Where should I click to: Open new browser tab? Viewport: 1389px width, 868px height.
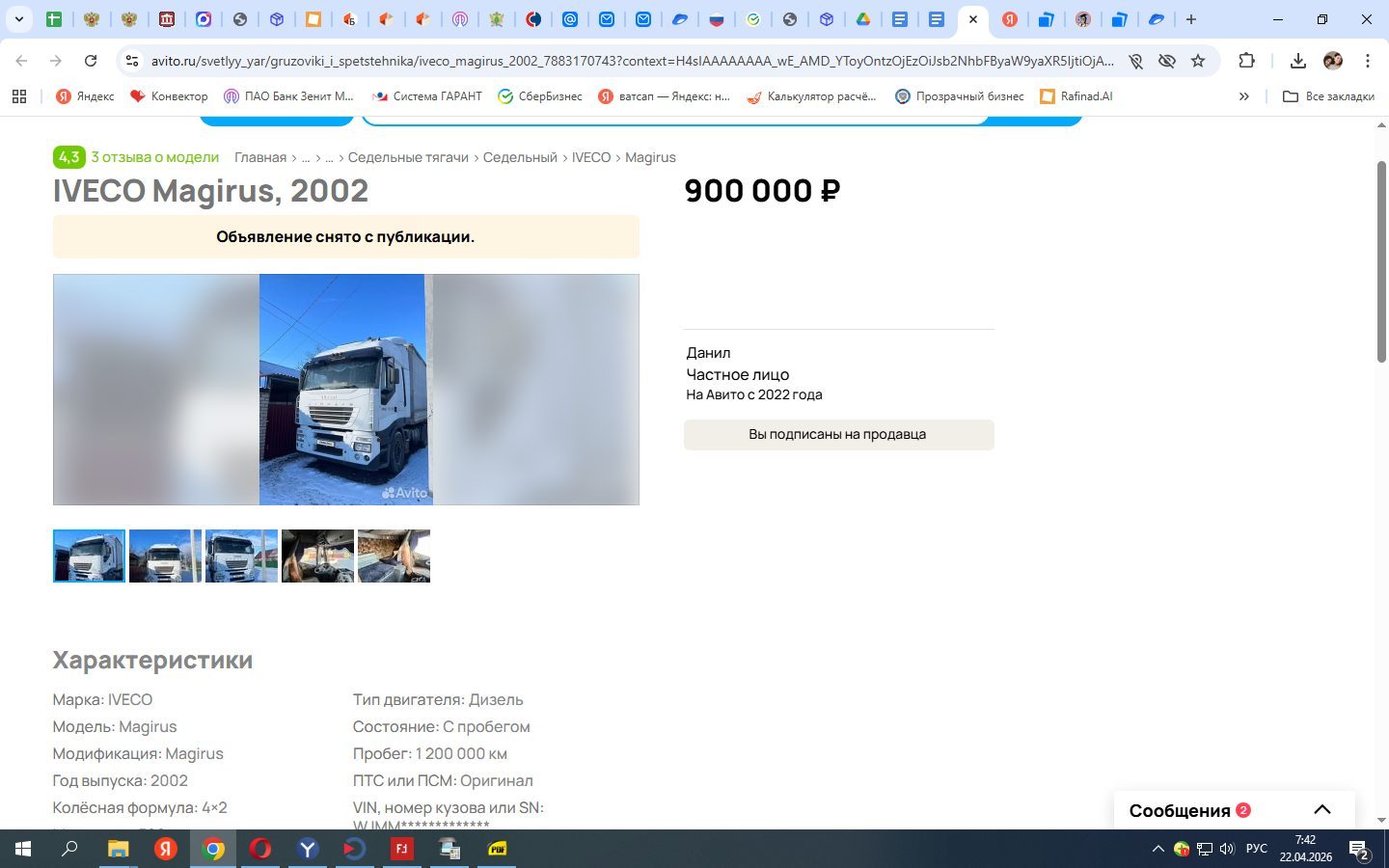point(1191,19)
